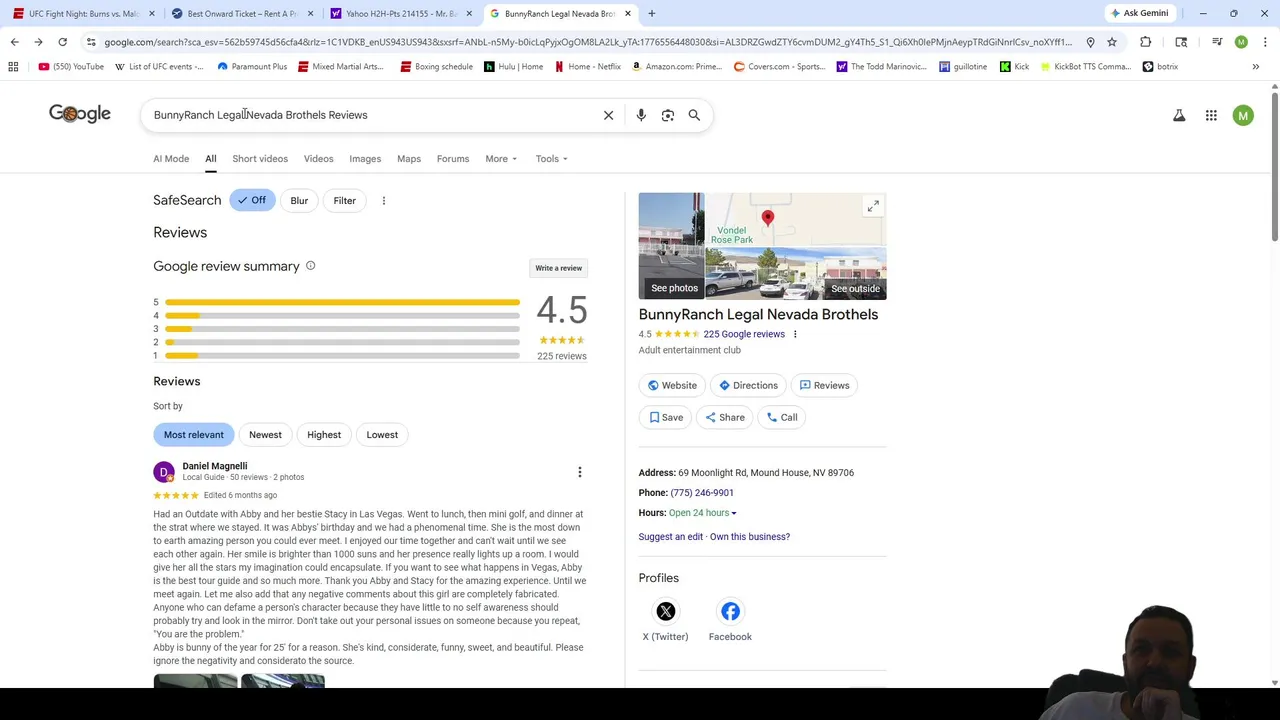1280x720 pixels.
Task: Open the Google apps grid
Action: point(1211,115)
